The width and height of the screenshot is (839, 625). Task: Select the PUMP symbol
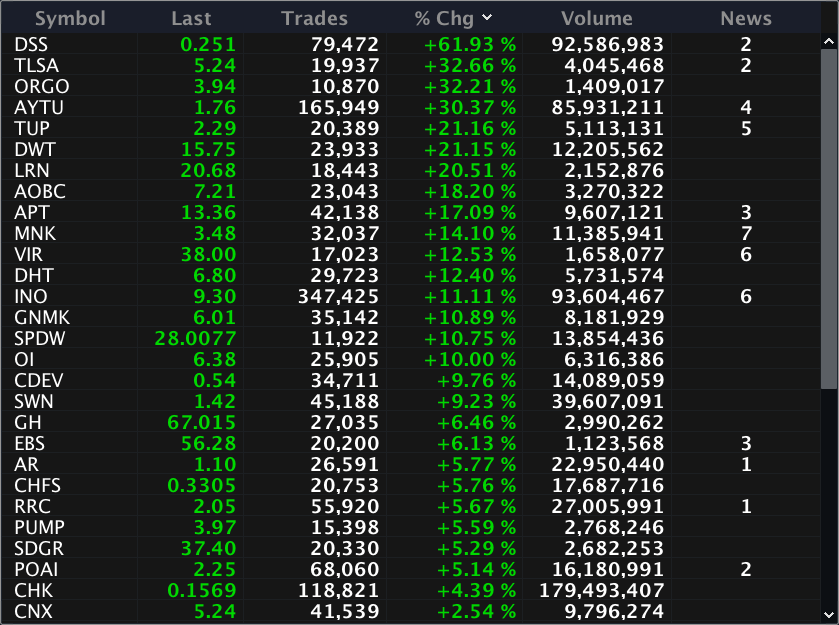[40, 528]
